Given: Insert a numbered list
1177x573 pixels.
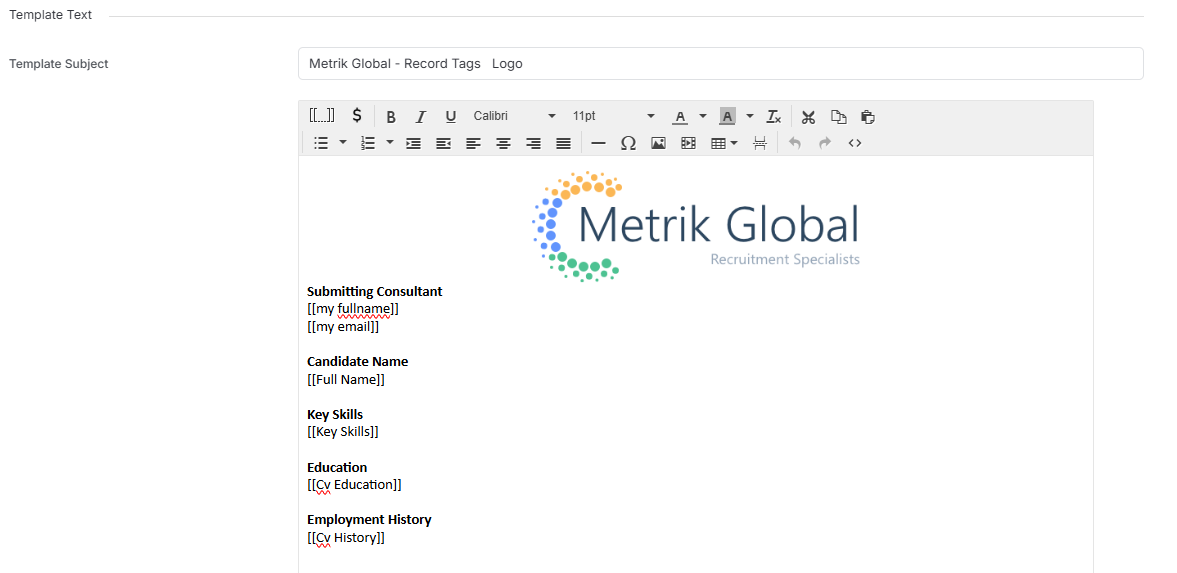Looking at the screenshot, I should [367, 143].
